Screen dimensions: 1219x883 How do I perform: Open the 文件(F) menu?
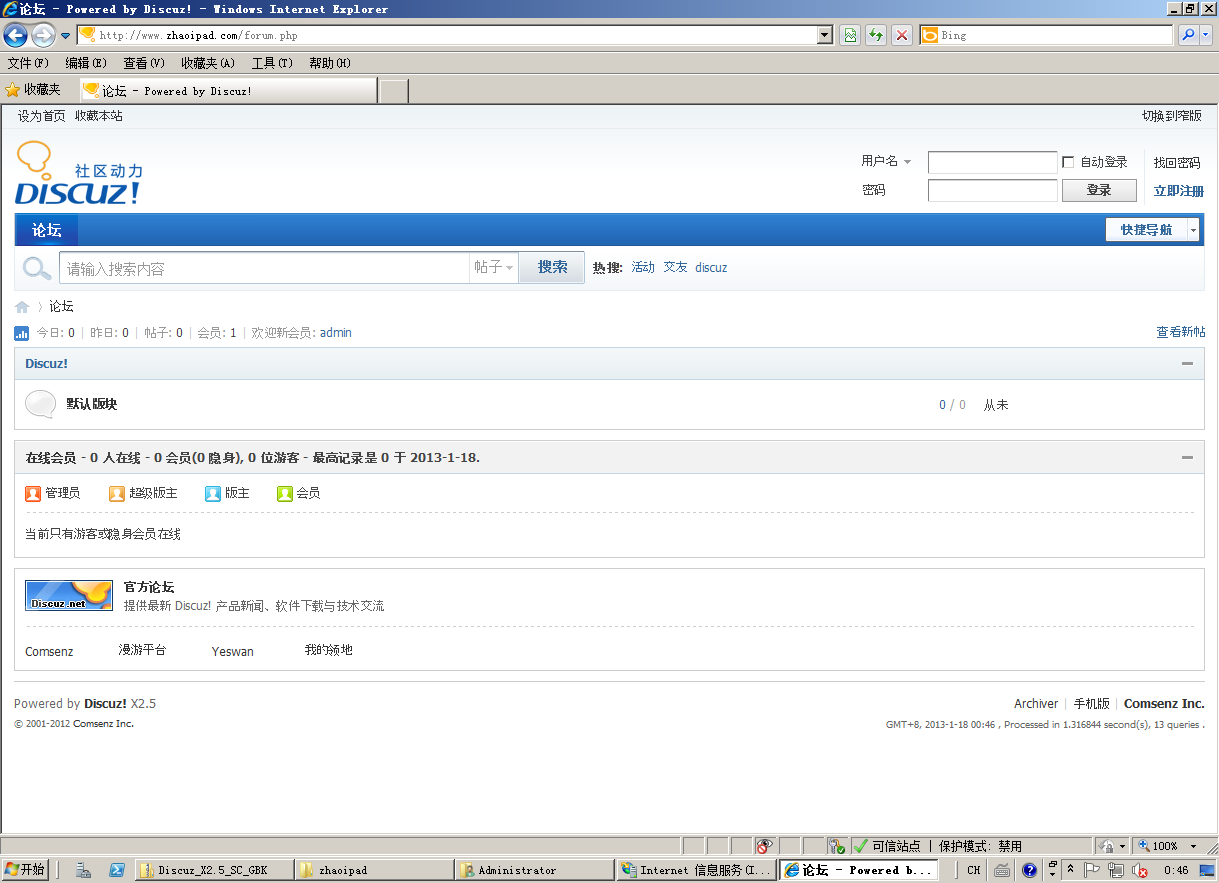28,63
